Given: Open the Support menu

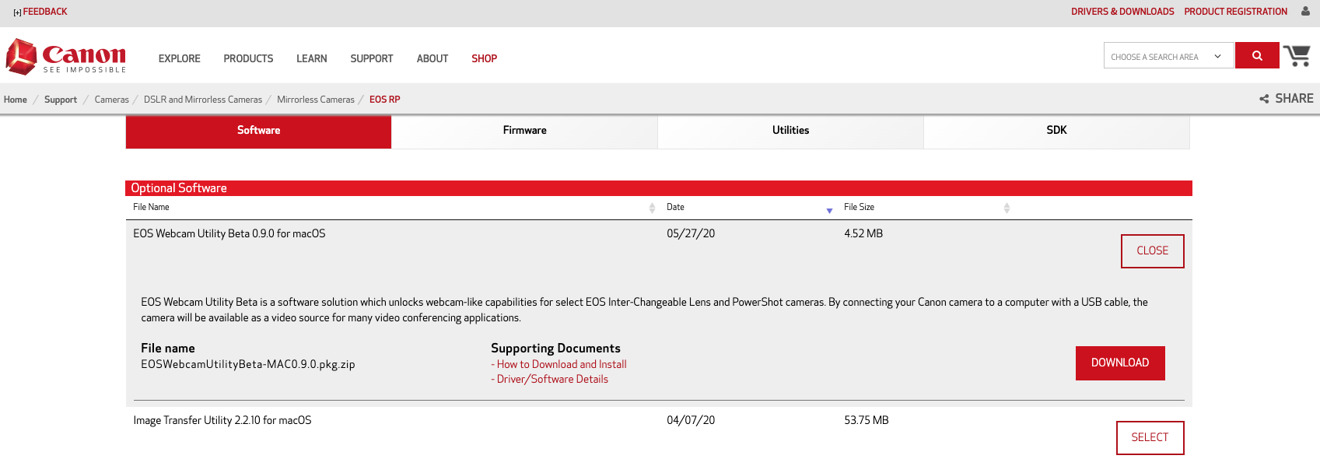Looking at the screenshot, I should (372, 59).
